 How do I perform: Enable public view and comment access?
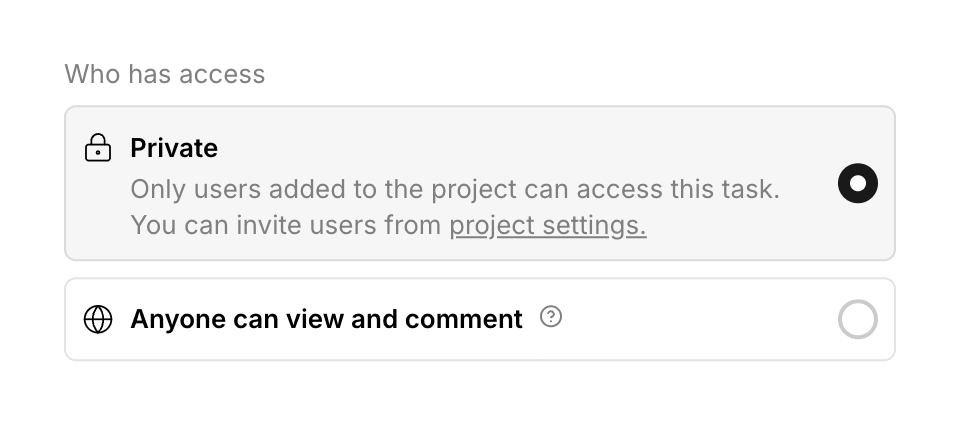(857, 320)
